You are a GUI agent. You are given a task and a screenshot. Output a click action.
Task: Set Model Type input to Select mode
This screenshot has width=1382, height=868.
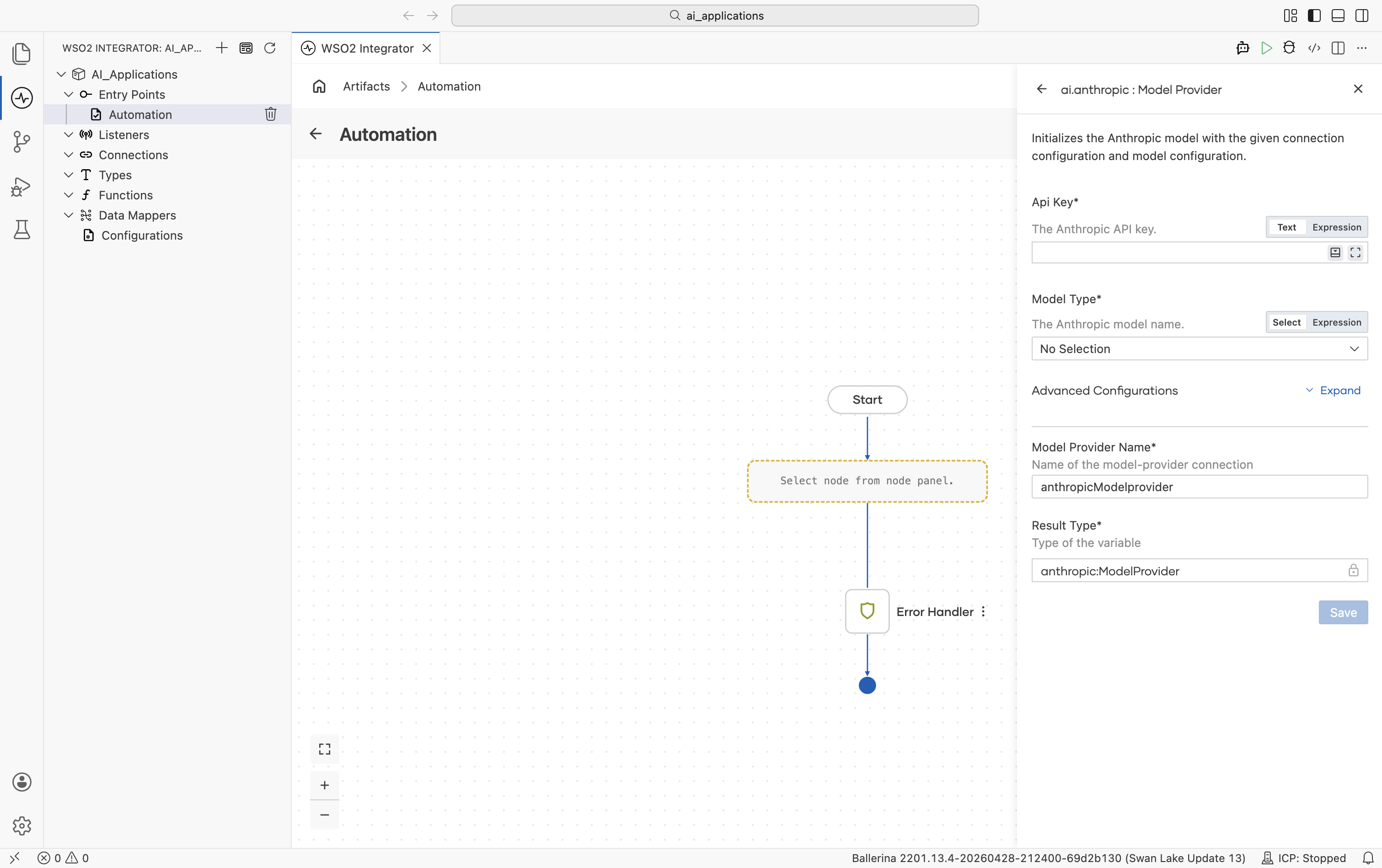1286,322
